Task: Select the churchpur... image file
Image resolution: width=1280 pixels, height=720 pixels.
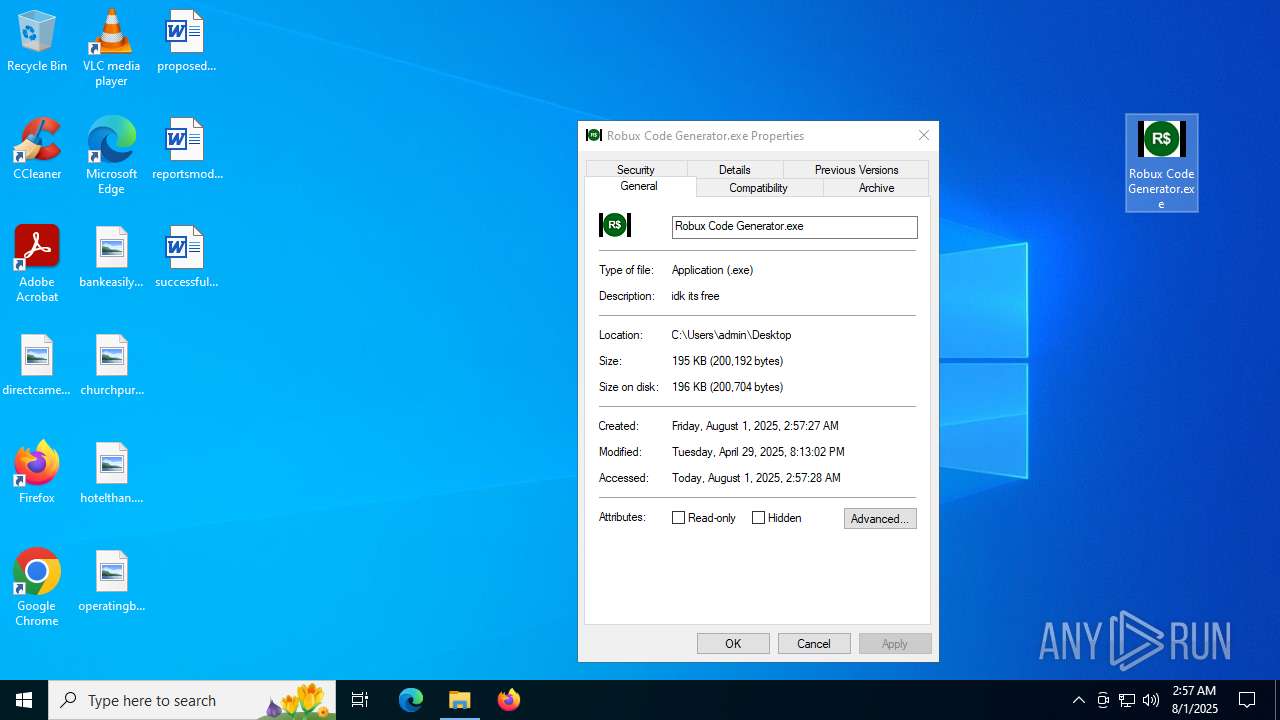Action: [x=111, y=366]
